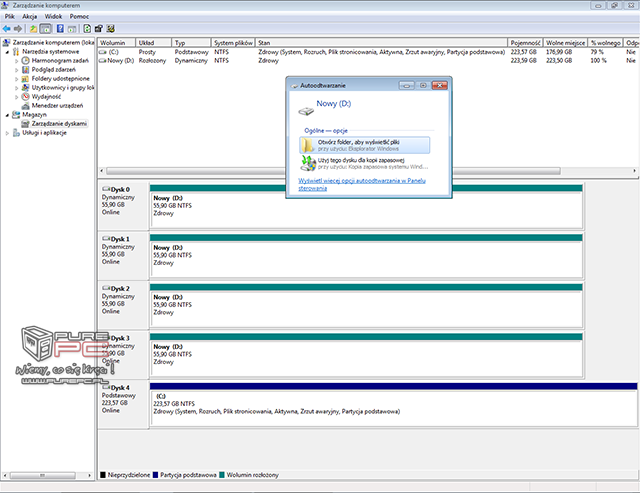This screenshot has width=640, height=493.
Task: Open Menedżer urządzeń in the tree
Action: 59,105
